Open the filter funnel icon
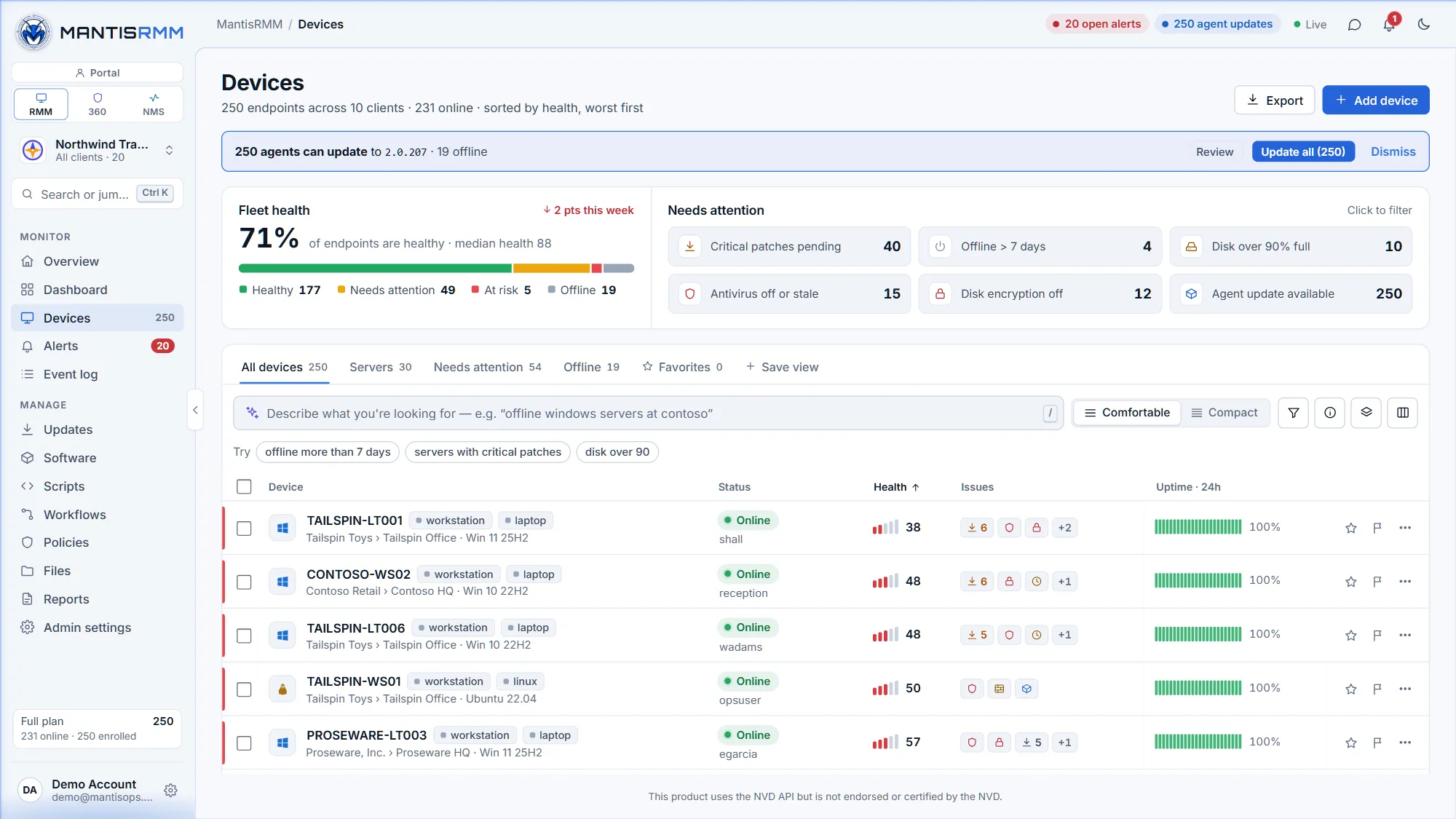 pos(1294,413)
